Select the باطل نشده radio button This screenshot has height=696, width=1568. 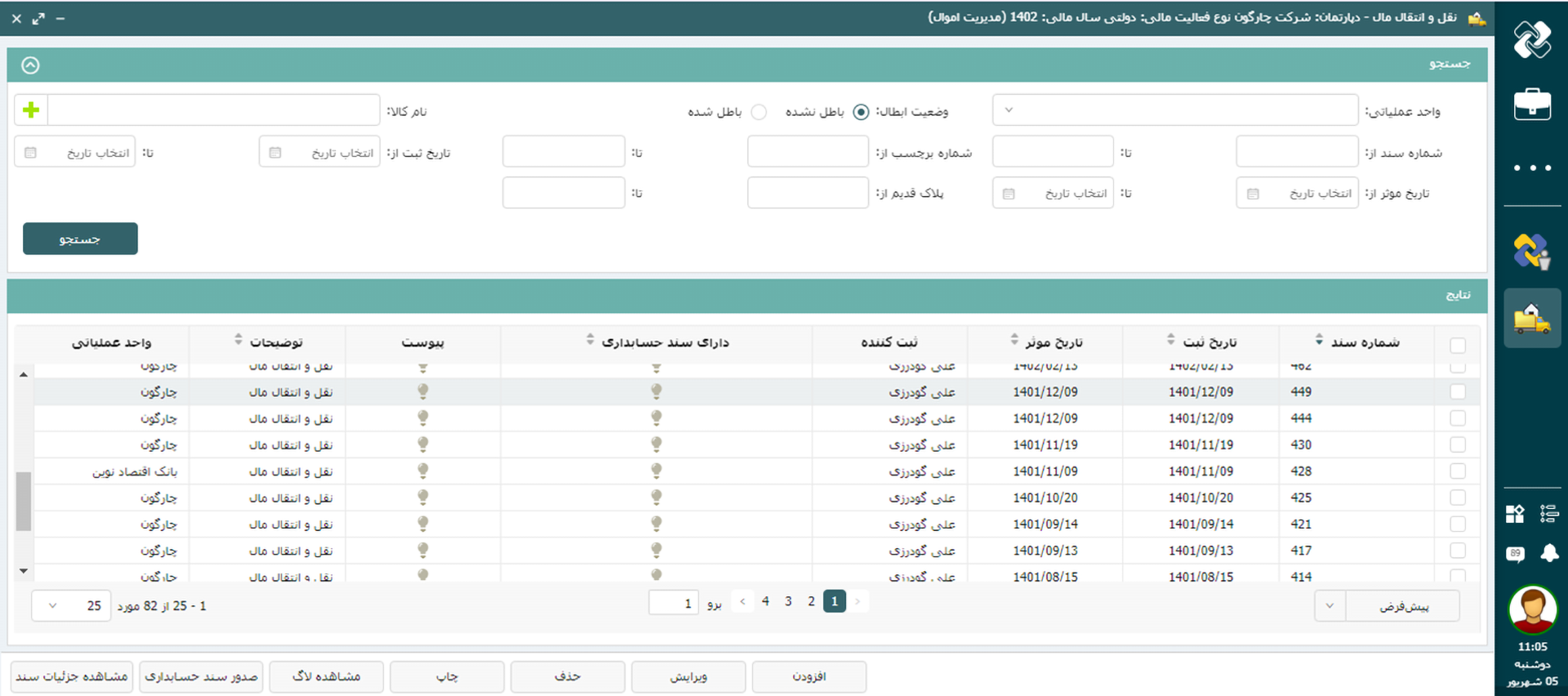(x=861, y=112)
